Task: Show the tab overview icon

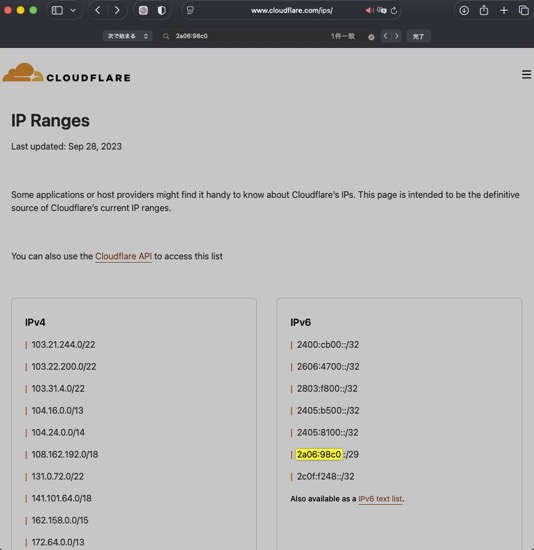Action: click(523, 10)
